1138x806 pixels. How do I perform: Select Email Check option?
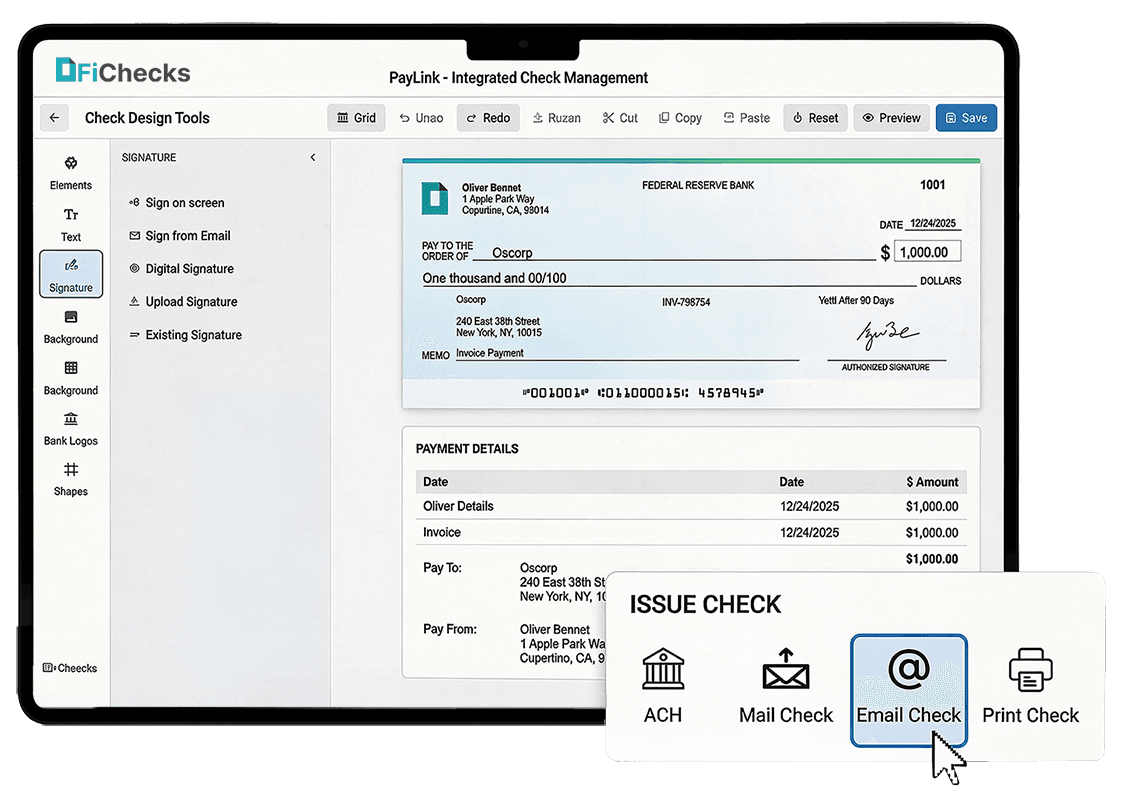[909, 690]
